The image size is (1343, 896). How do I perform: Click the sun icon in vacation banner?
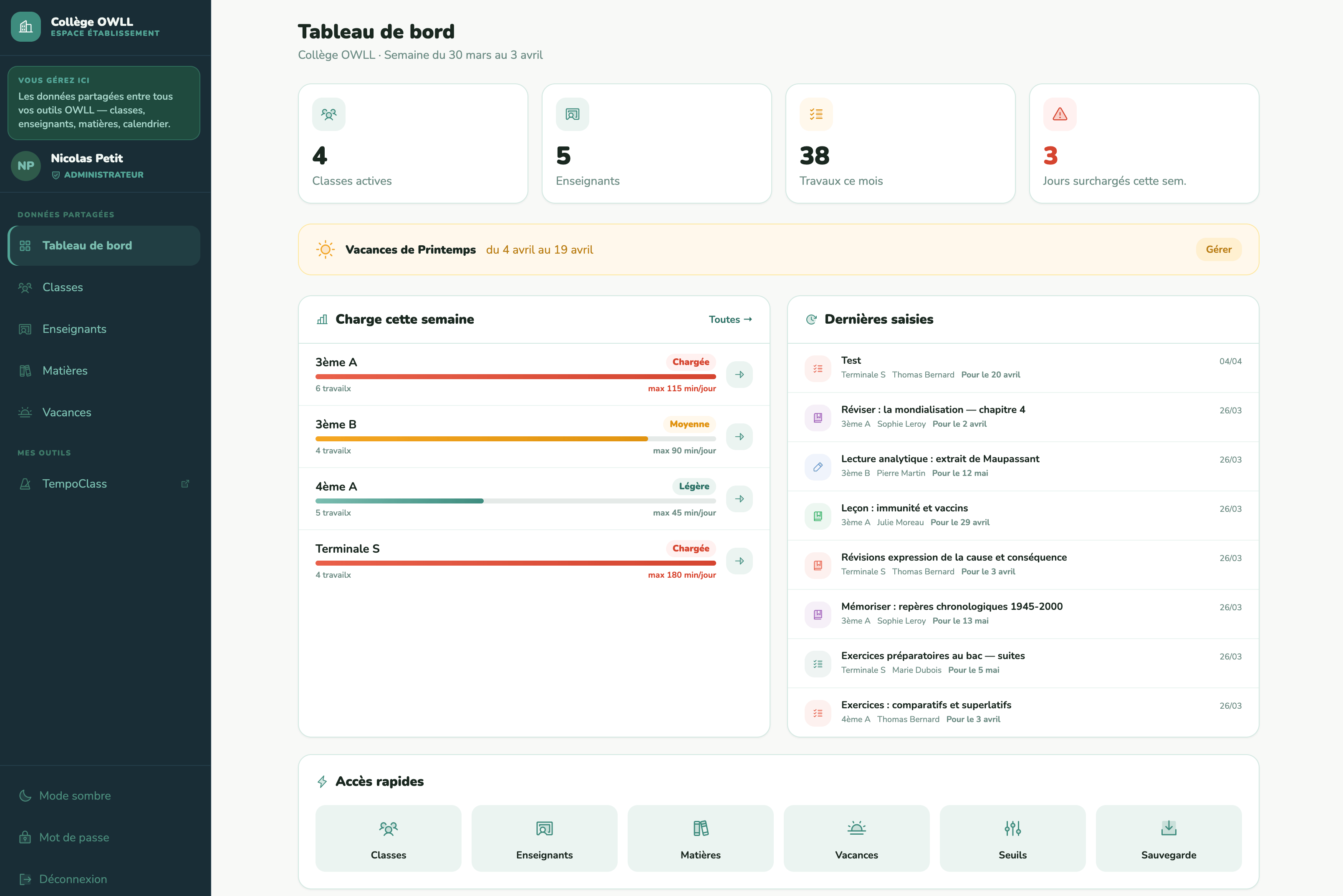coord(325,250)
